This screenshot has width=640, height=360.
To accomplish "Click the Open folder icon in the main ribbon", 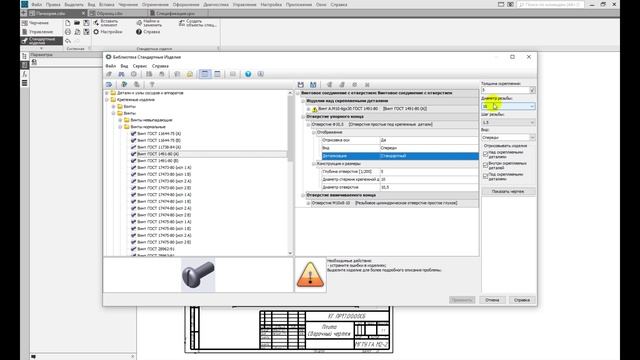I will click(x=77, y=23).
